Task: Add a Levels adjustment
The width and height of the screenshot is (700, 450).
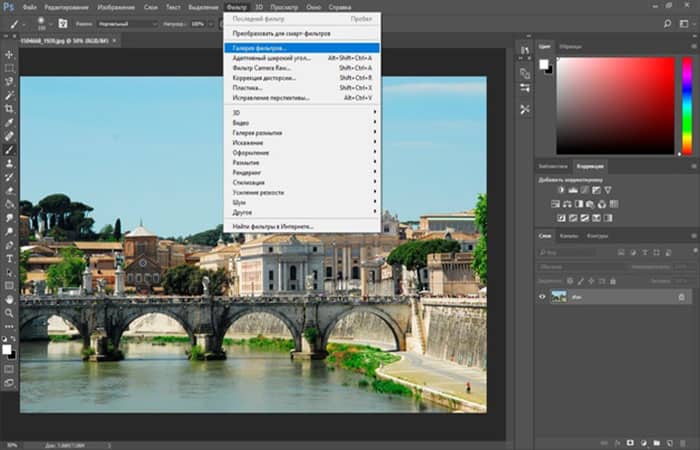Action: [x=573, y=190]
